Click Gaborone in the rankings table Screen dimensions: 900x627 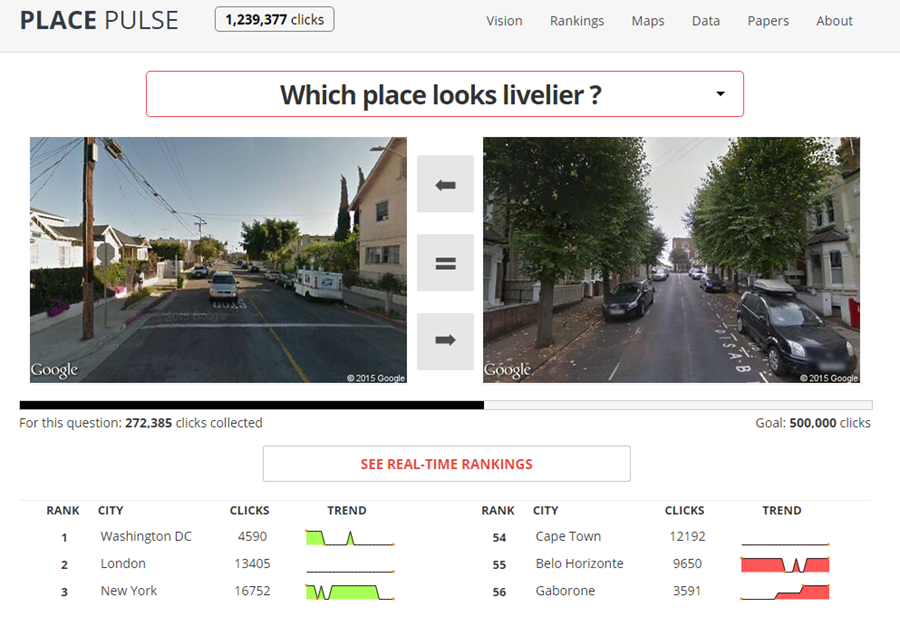tap(565, 591)
